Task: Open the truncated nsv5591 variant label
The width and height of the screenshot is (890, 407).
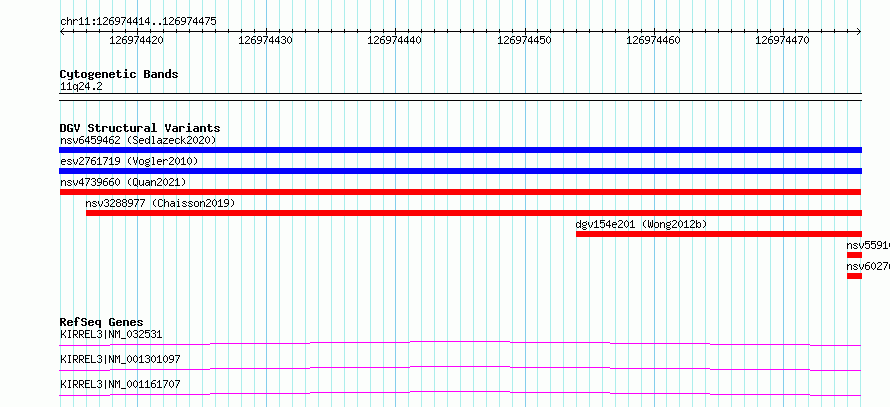Action: (868, 245)
